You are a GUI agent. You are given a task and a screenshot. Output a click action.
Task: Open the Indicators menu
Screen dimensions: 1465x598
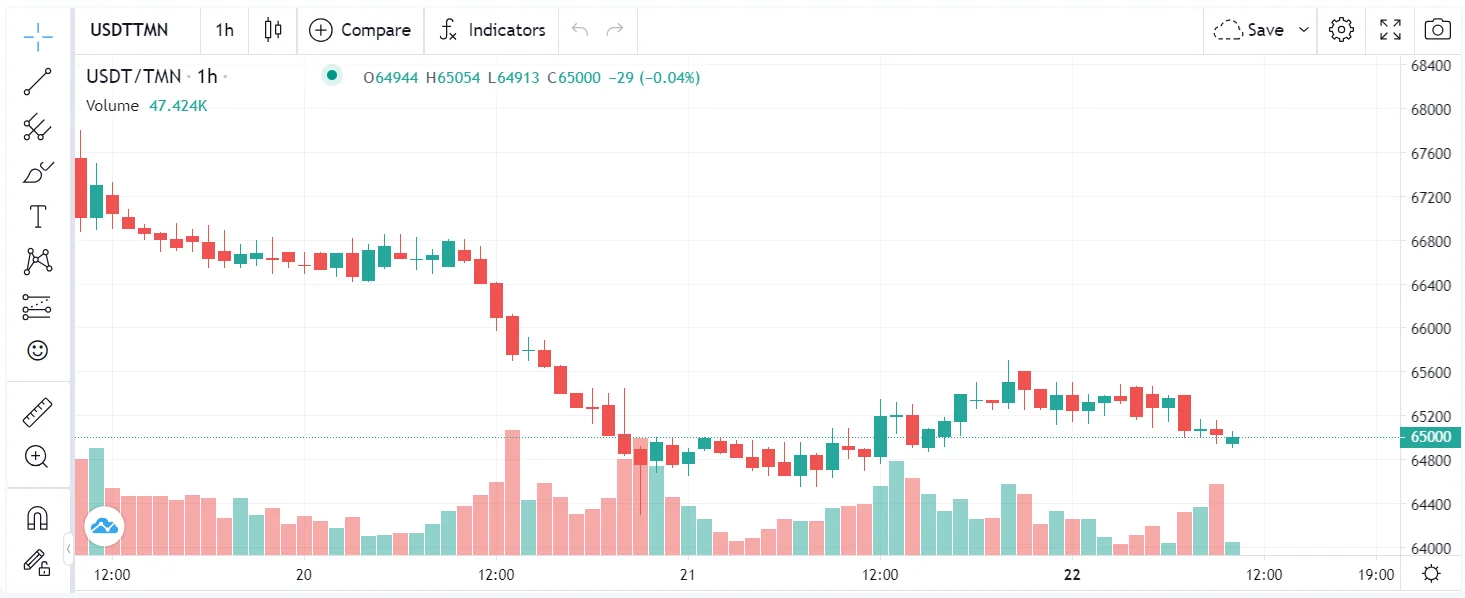point(493,30)
